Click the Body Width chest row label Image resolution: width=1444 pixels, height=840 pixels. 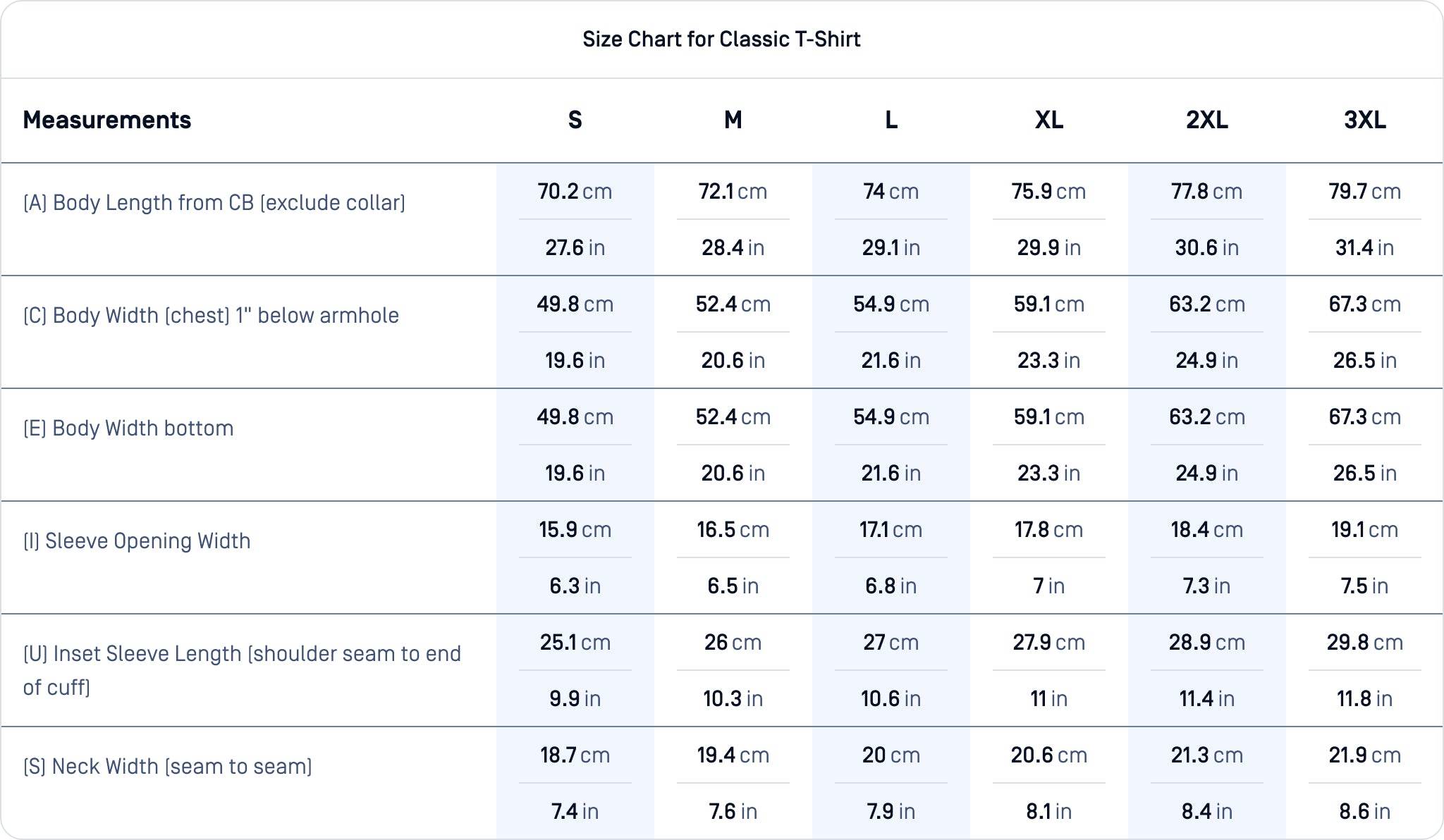tap(211, 316)
